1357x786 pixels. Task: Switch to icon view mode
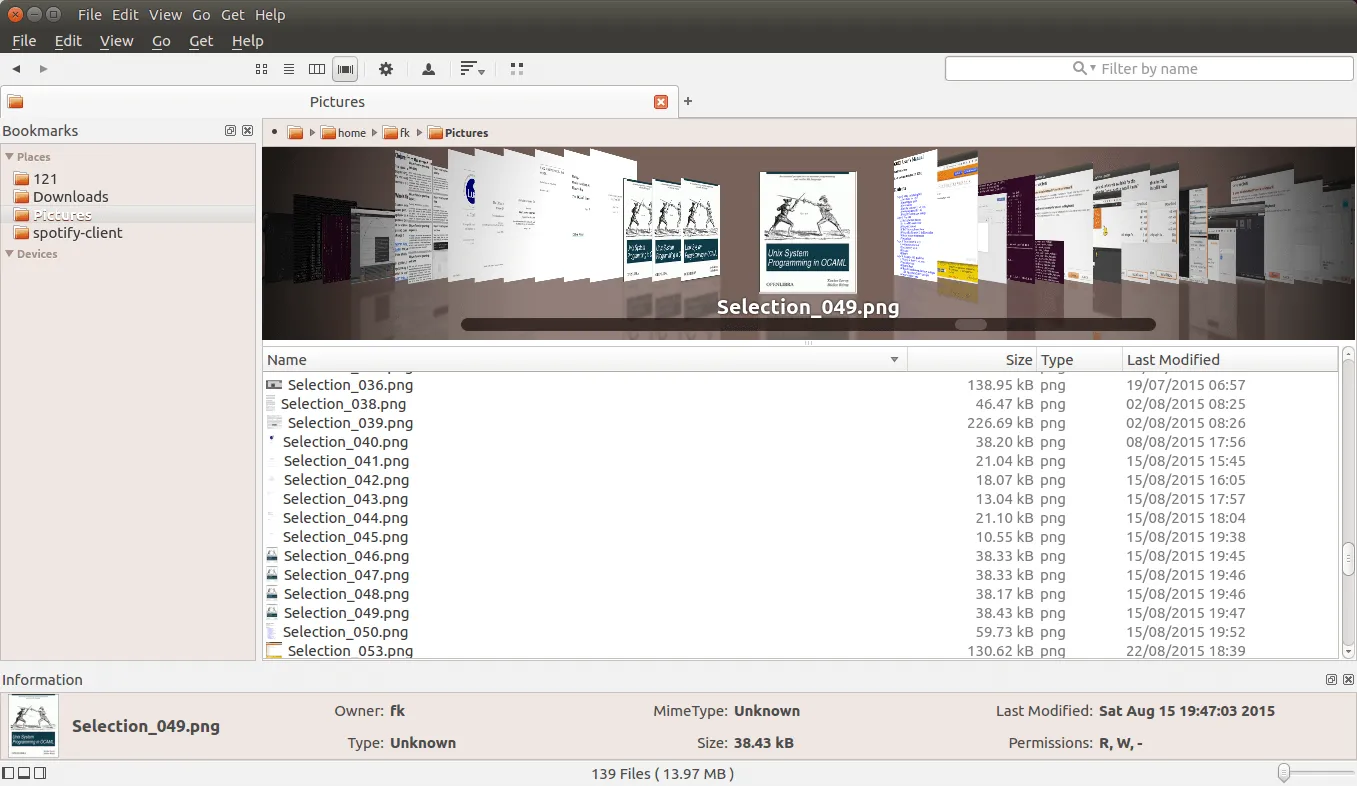(x=261, y=69)
